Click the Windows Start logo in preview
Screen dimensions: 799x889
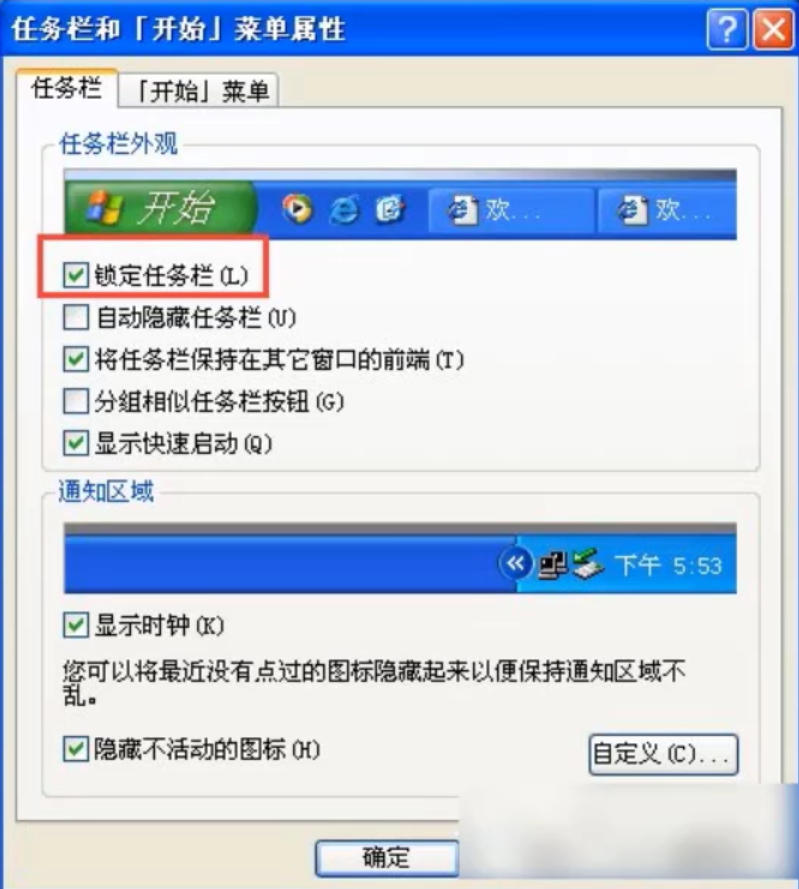coord(104,207)
